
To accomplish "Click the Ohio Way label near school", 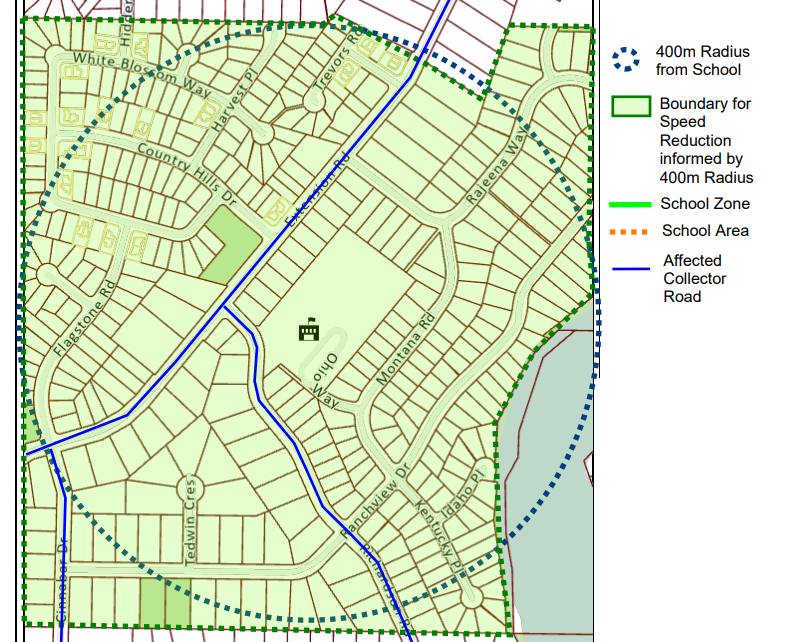I will point(327,382).
